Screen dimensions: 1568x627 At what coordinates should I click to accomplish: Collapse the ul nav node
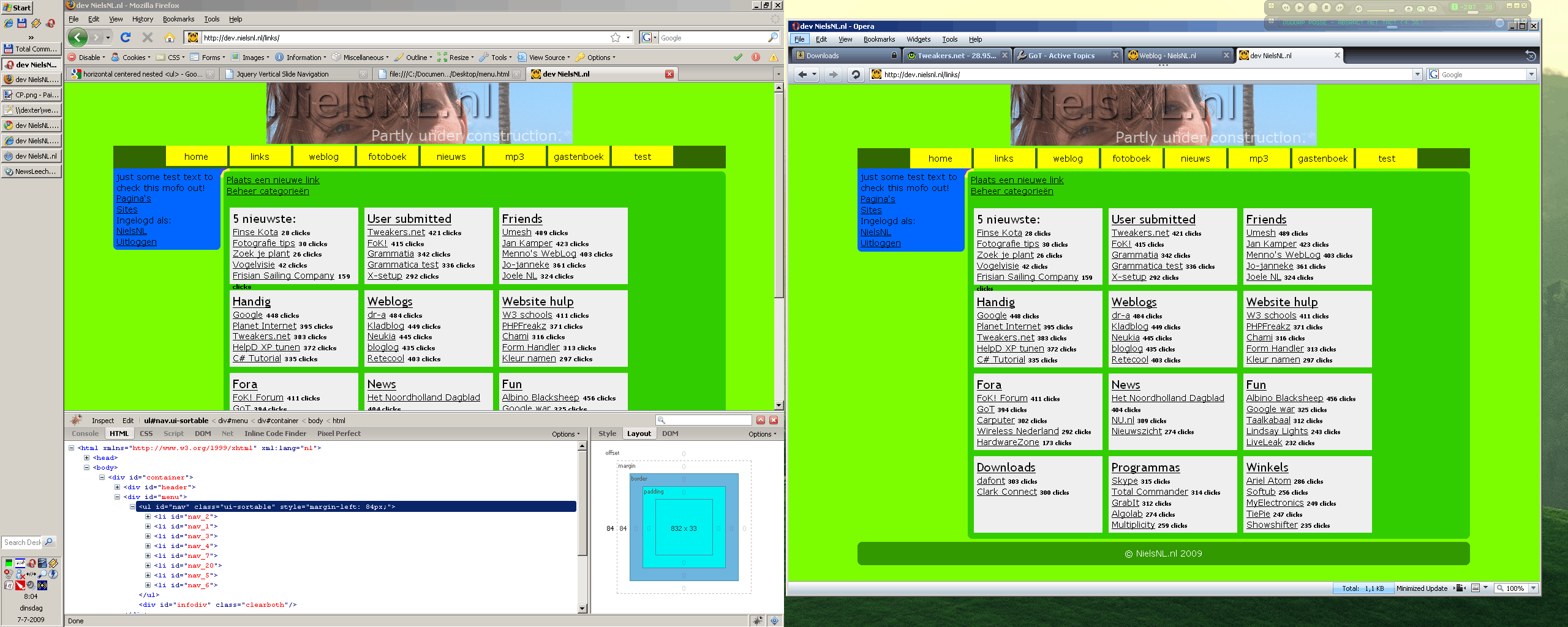[132, 507]
